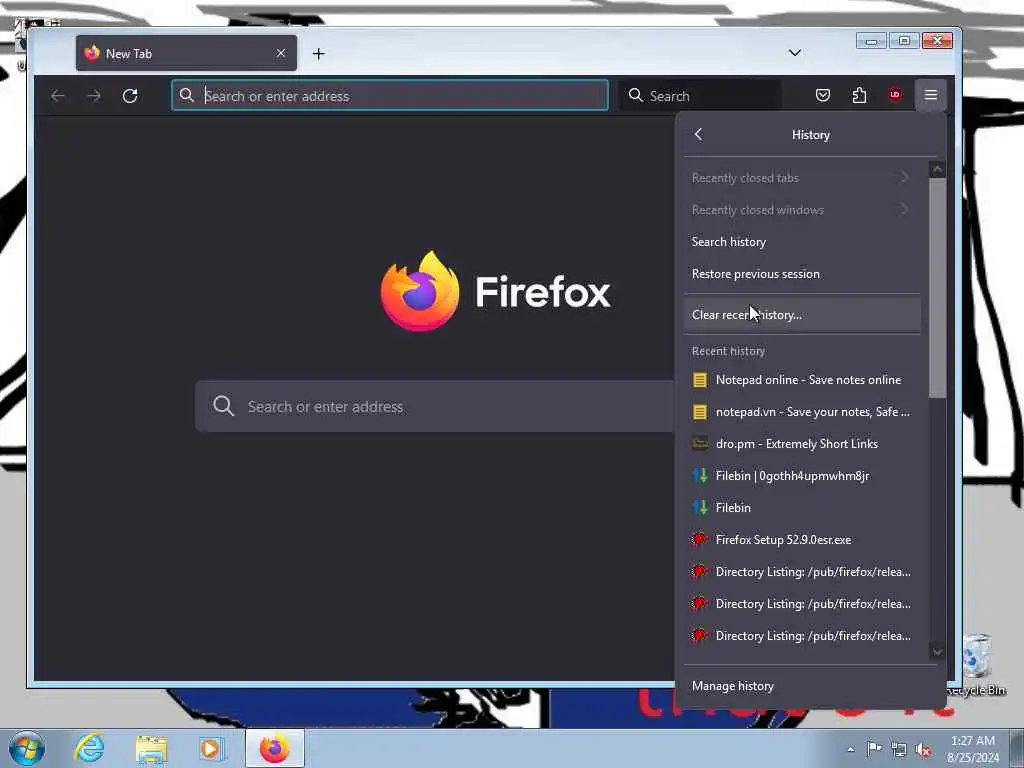This screenshot has width=1024, height=768.
Task: Open Action Center flag icon
Action: tap(874, 748)
